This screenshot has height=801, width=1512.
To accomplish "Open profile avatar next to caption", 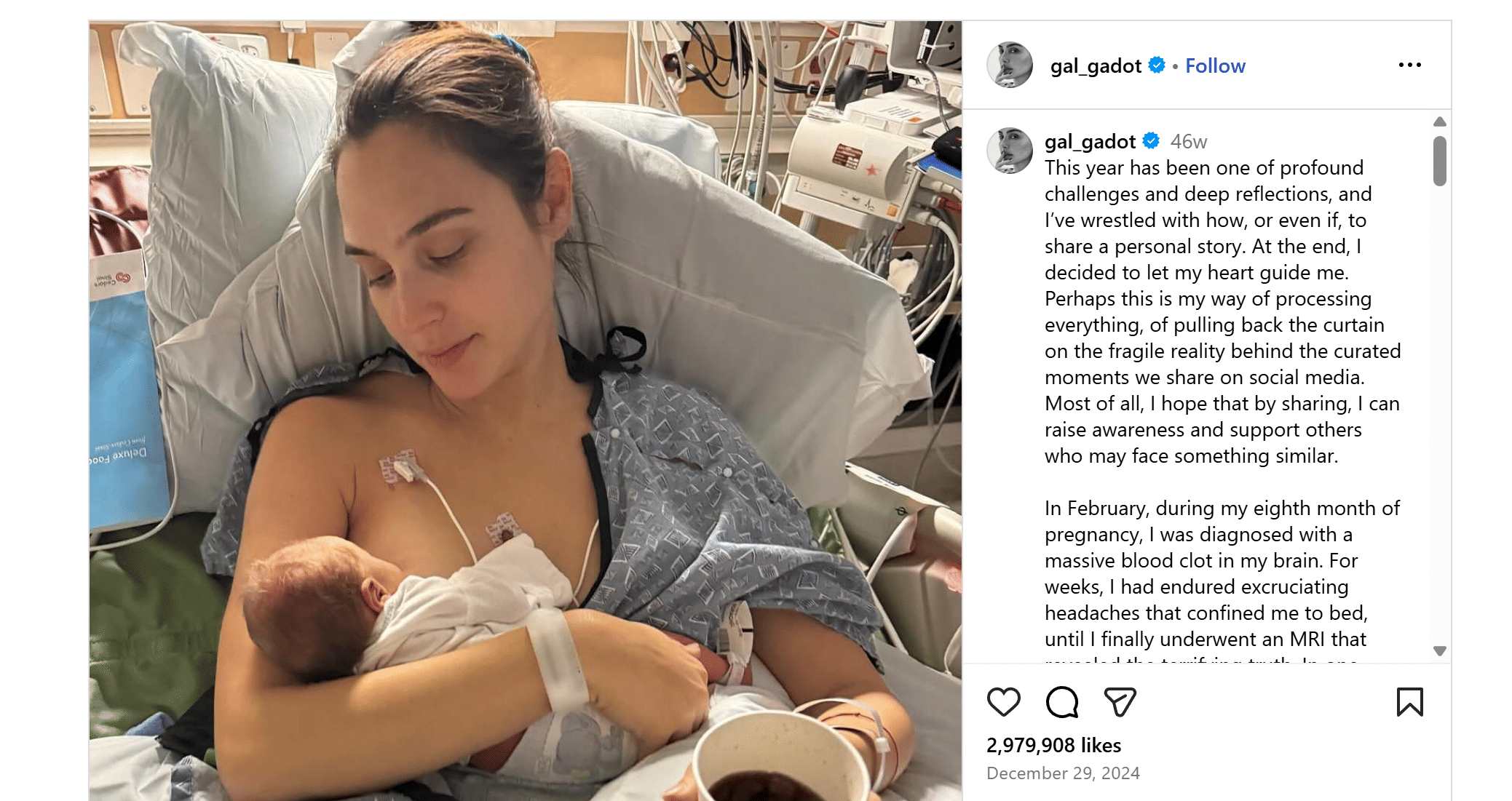I will [x=1010, y=151].
